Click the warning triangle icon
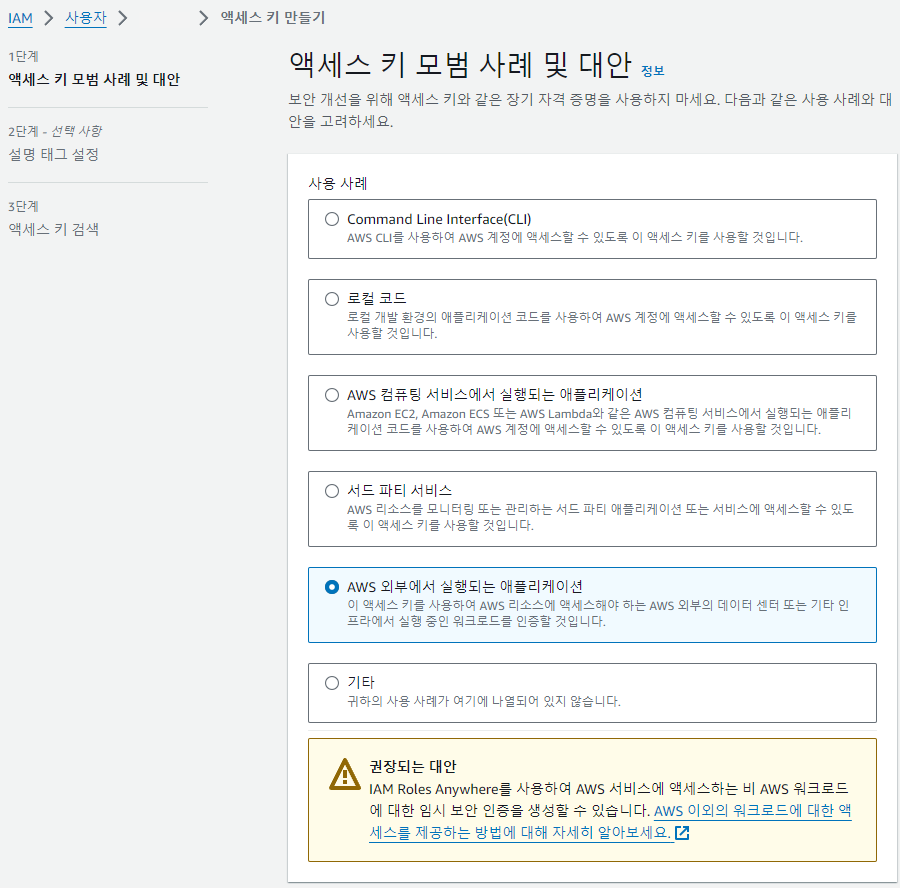The width and height of the screenshot is (900, 888). (x=345, y=775)
